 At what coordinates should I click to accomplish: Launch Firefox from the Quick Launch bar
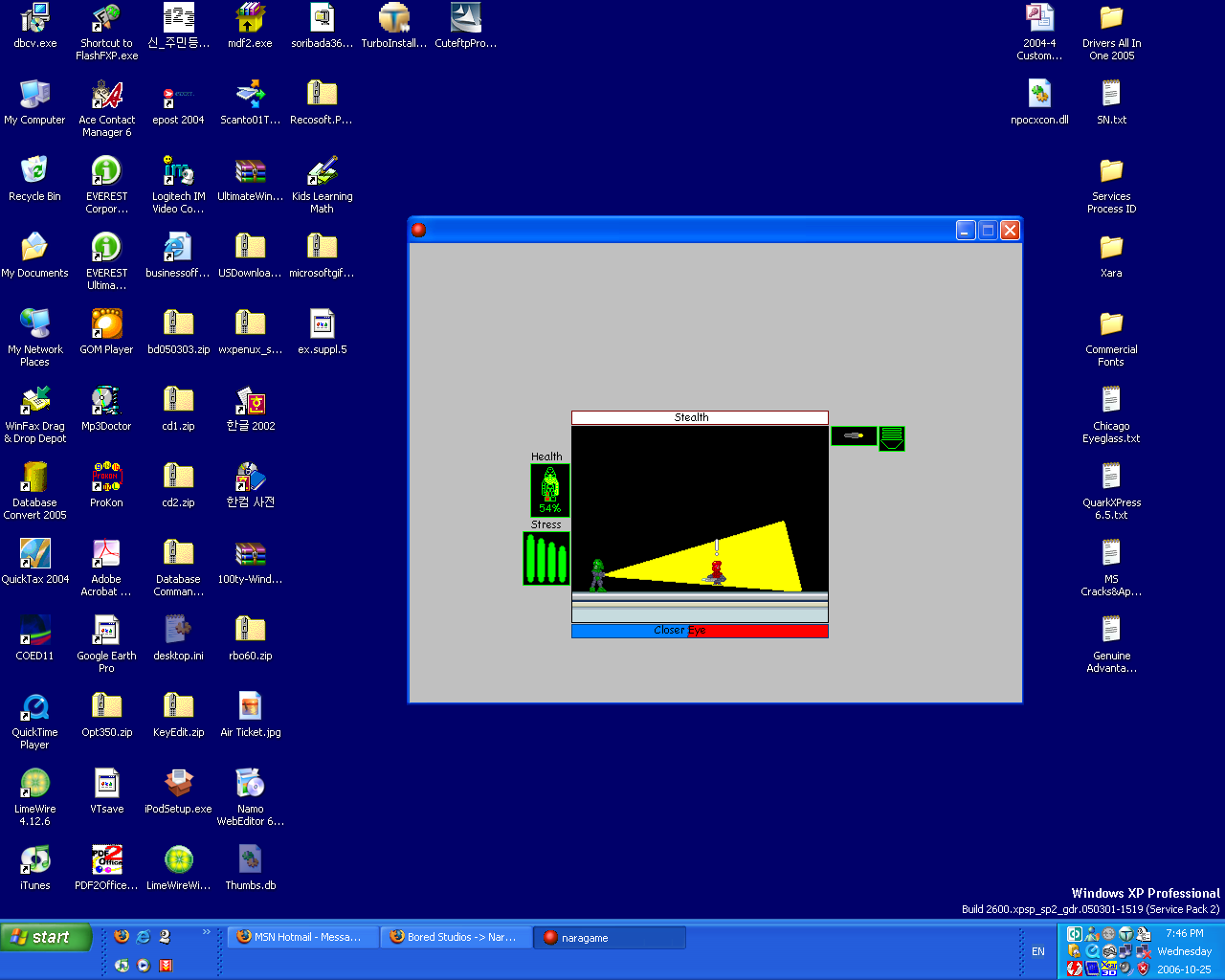pos(122,936)
